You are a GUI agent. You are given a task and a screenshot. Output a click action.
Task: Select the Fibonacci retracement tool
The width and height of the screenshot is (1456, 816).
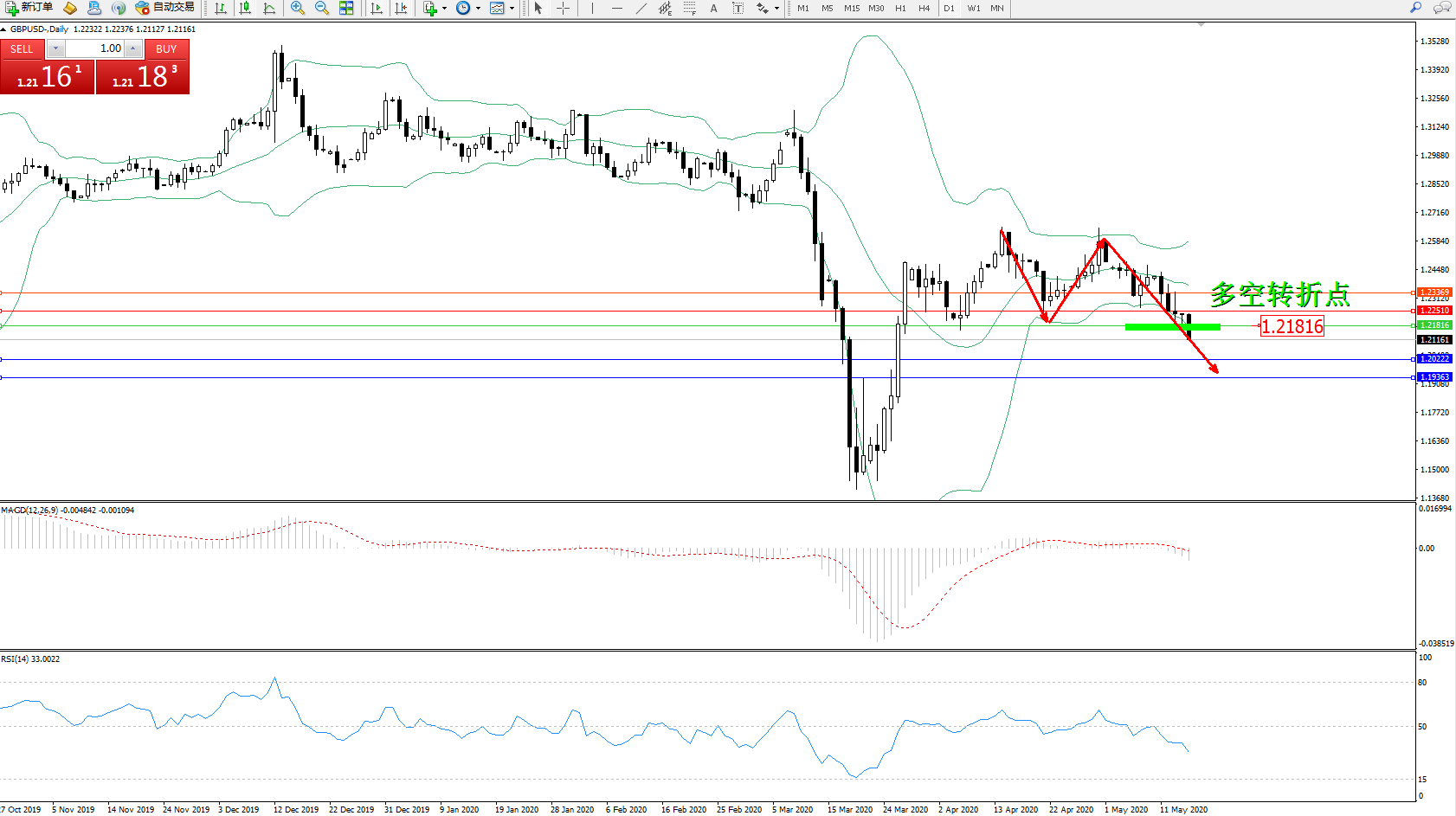689,8
